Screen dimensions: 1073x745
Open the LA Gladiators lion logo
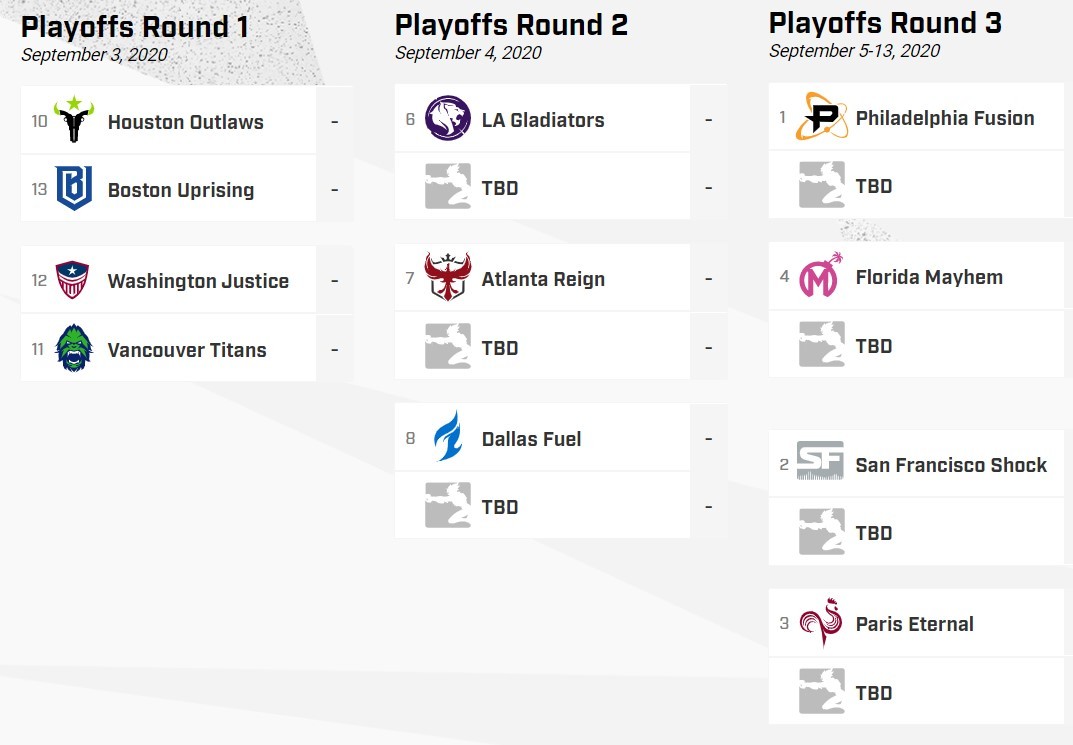click(448, 118)
